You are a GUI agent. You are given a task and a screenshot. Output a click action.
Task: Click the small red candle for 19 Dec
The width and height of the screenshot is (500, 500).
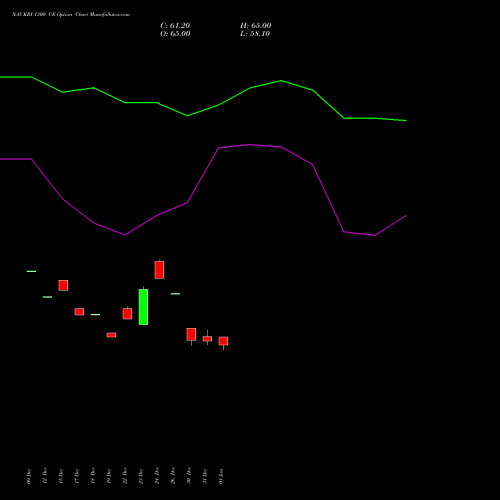tap(111, 335)
